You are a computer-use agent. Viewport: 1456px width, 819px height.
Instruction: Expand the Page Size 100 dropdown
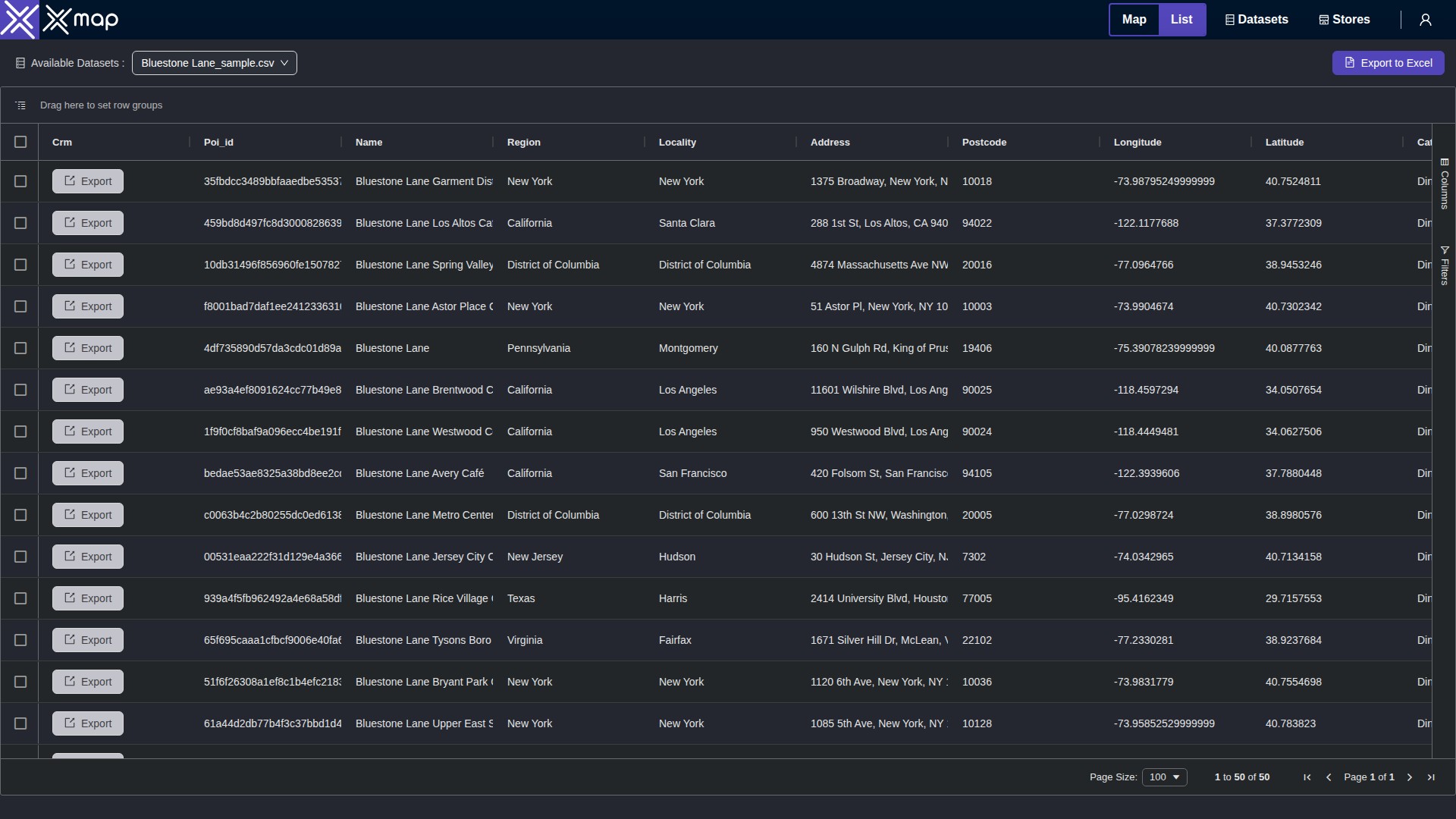tap(1164, 777)
